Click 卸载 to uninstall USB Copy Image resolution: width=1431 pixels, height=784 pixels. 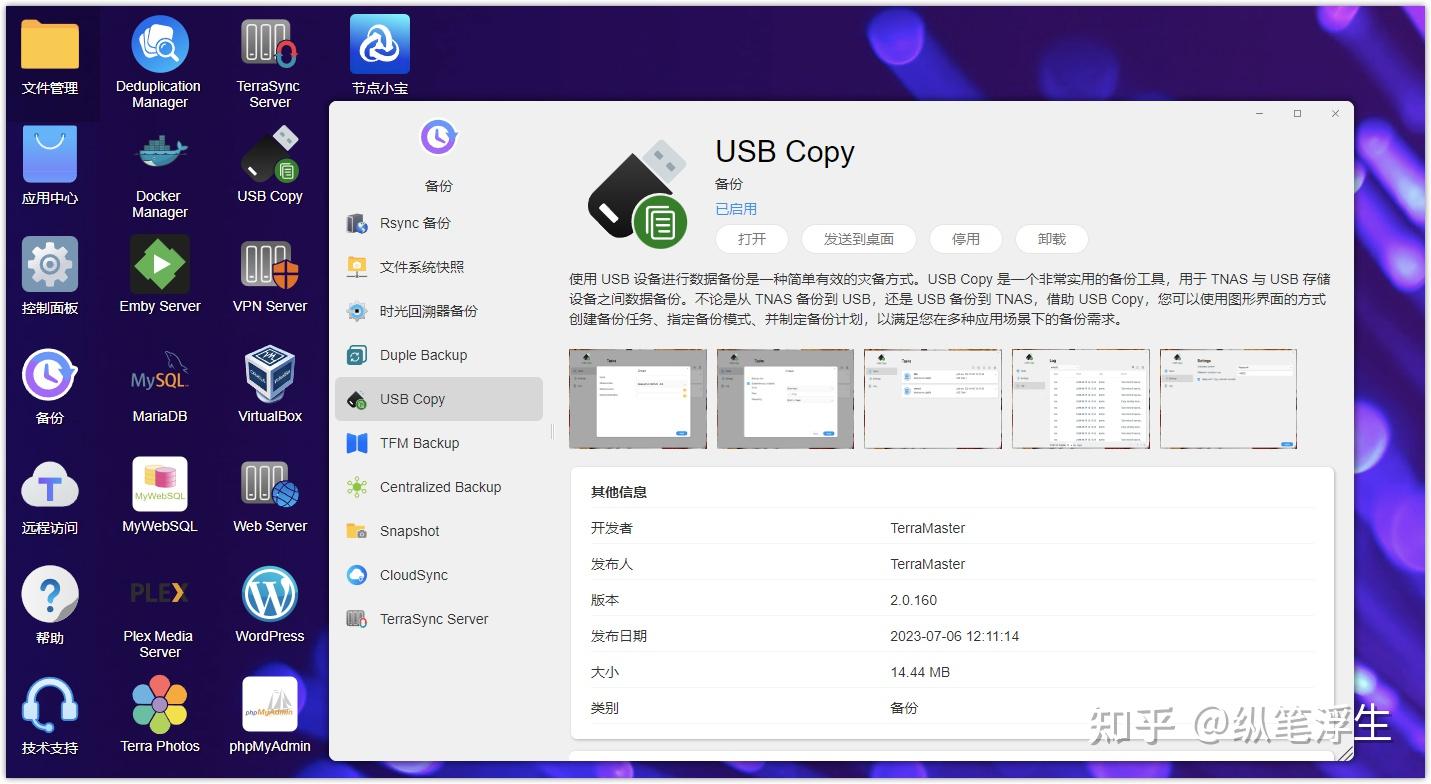[1051, 239]
